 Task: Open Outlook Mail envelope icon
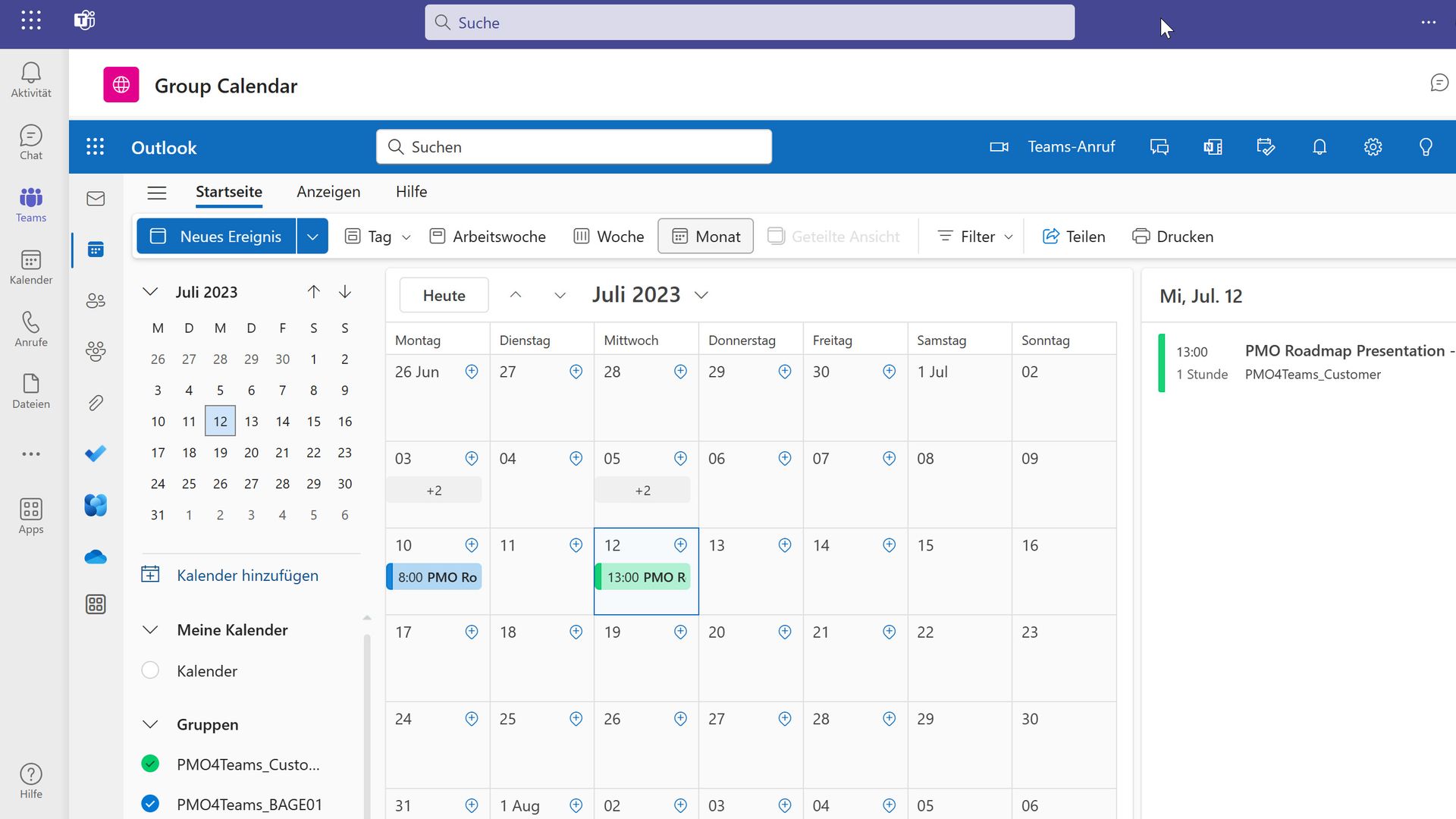(x=96, y=199)
